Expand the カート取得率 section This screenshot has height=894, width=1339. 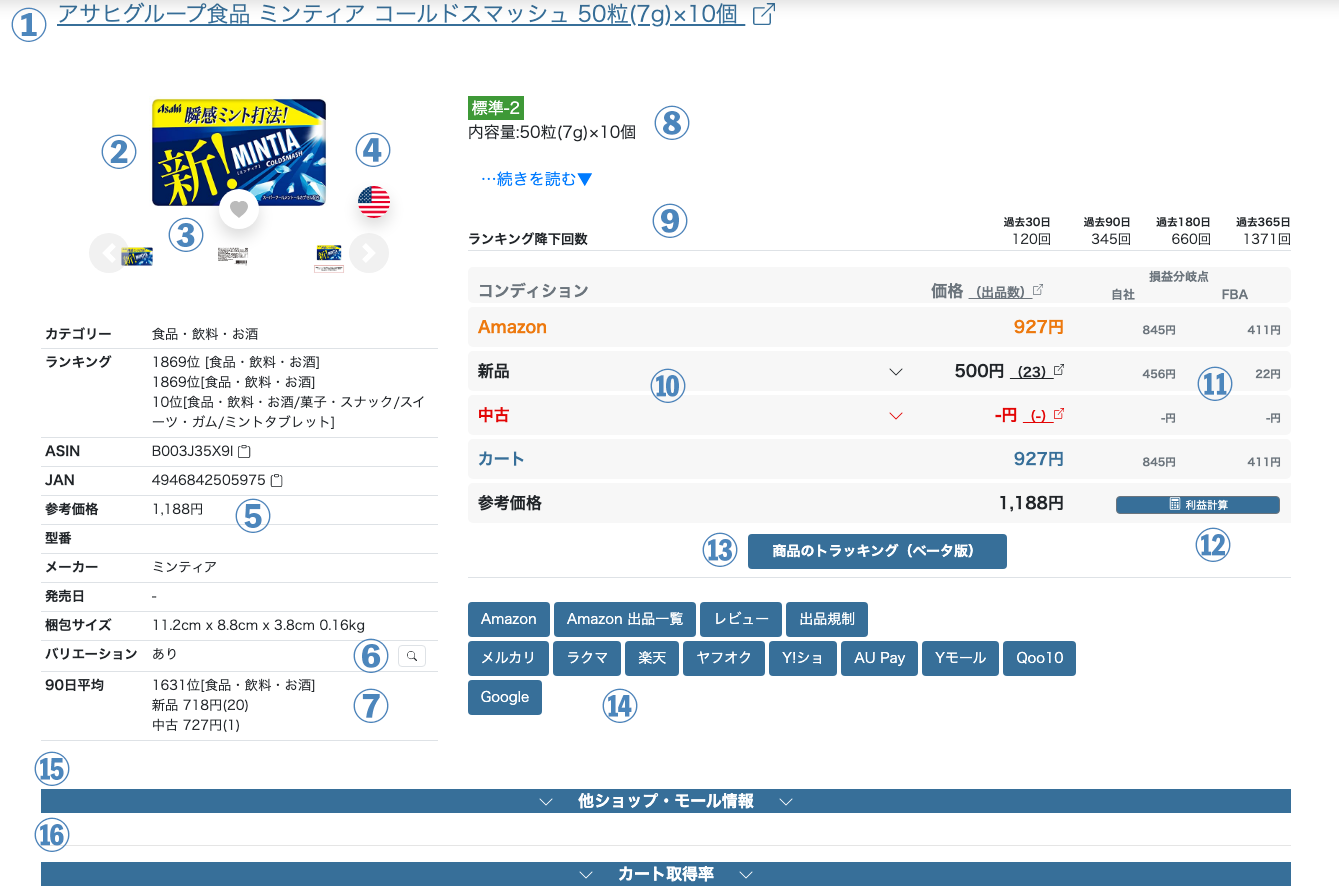tap(666, 874)
